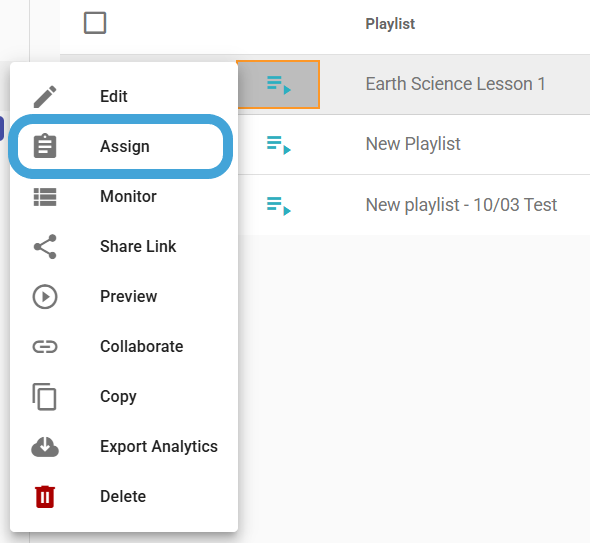Open New playlist - 10/03 Test

461,205
